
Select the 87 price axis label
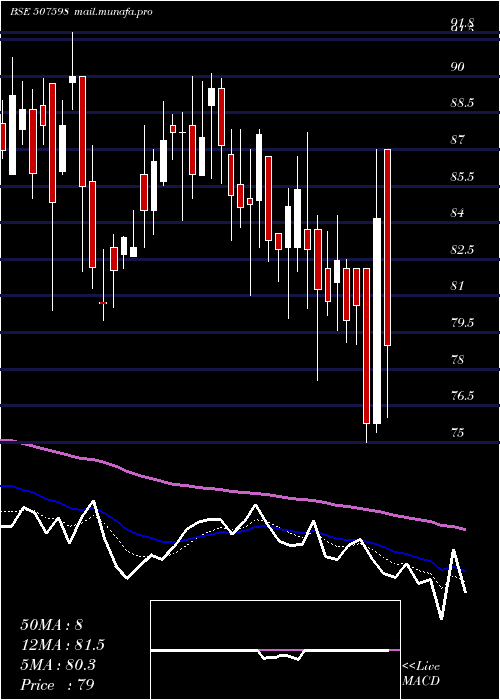click(x=458, y=140)
